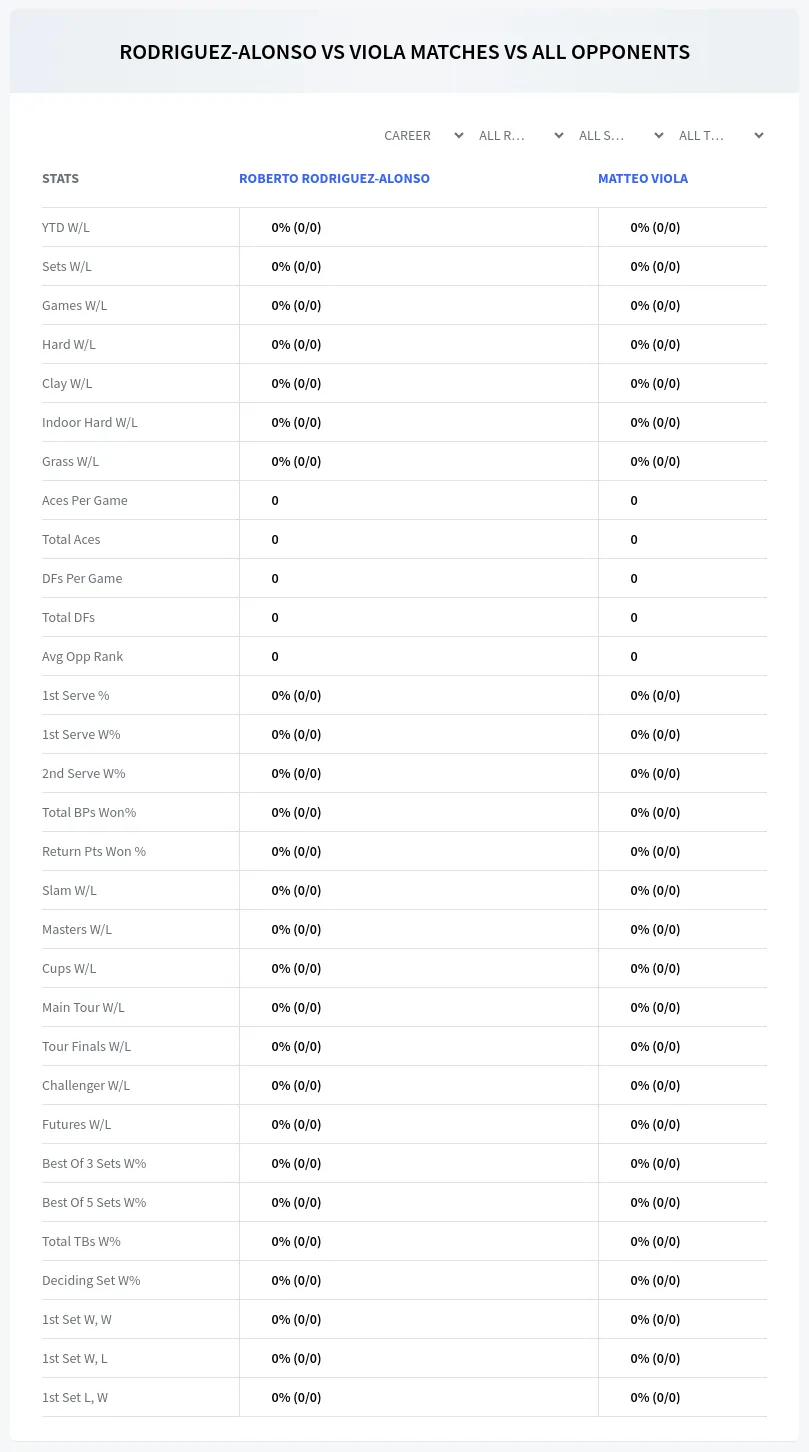This screenshot has width=809, height=1452.
Task: Open Roberto Rodriguez-Alonso player link
Action: [x=334, y=178]
